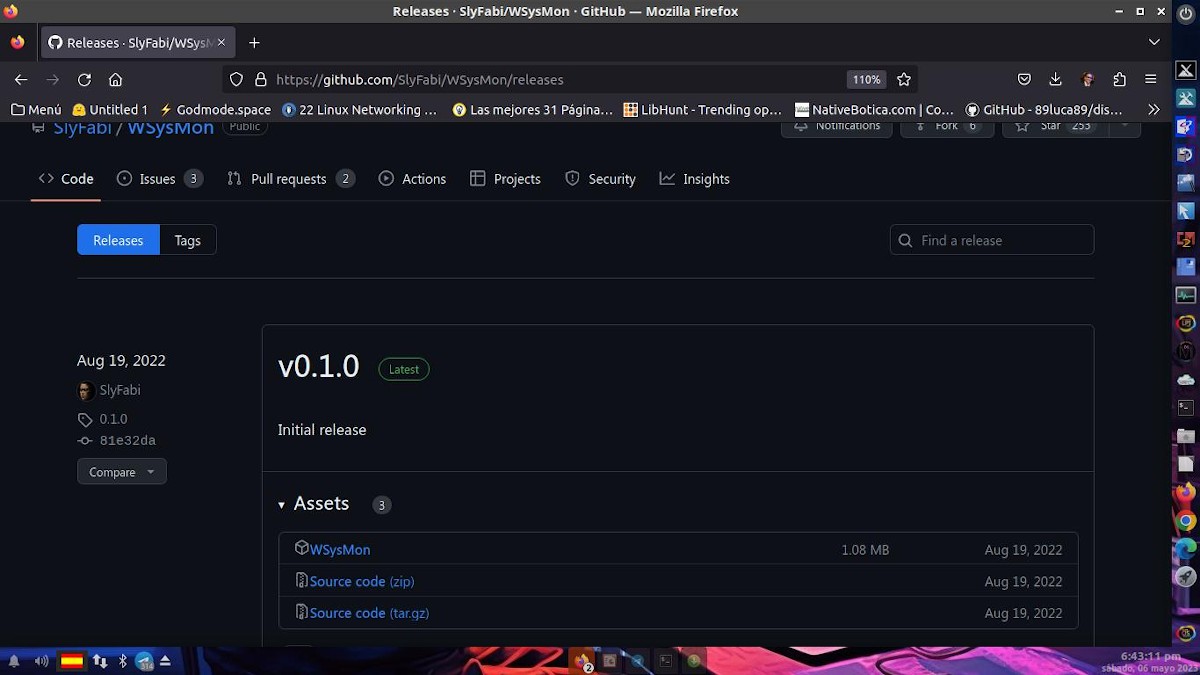Click the 110% zoom level indicator

pos(865,79)
